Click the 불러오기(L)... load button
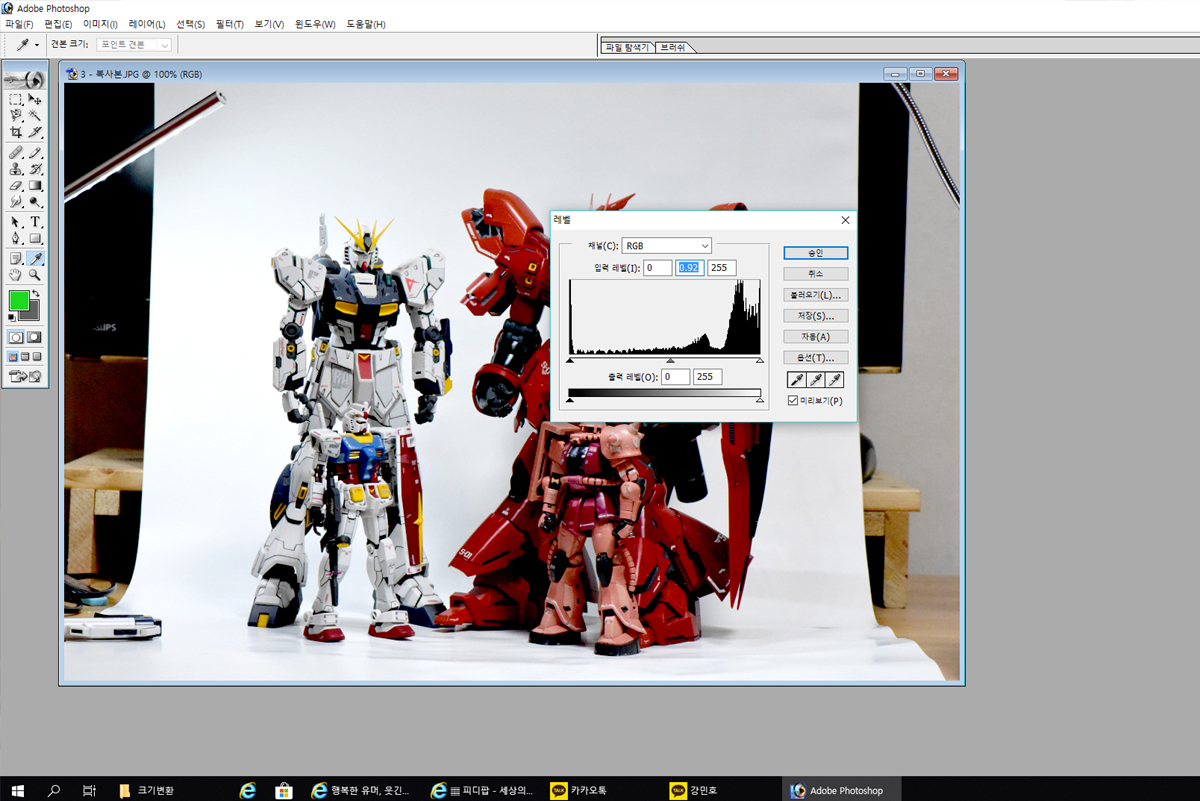This screenshot has height=801, width=1200. (x=816, y=295)
